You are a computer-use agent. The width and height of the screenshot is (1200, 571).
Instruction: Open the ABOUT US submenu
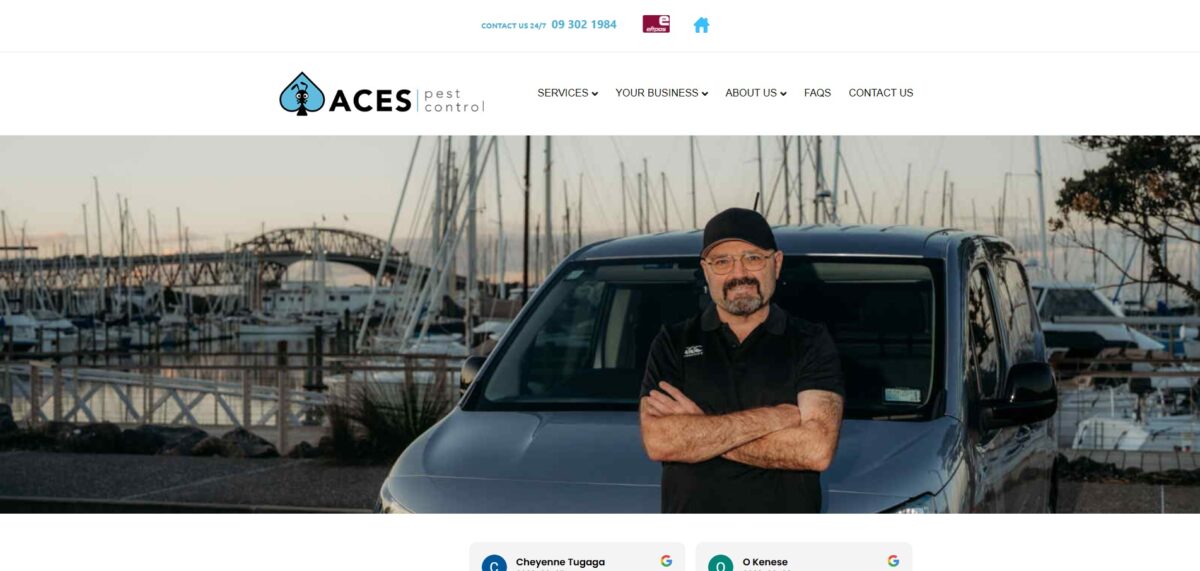[x=755, y=93]
